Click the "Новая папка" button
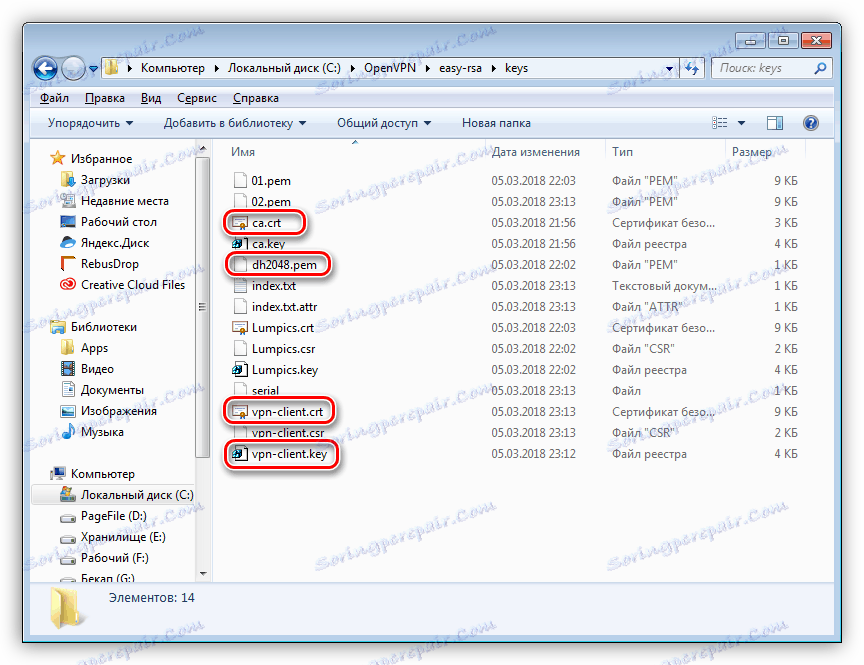 click(x=496, y=123)
